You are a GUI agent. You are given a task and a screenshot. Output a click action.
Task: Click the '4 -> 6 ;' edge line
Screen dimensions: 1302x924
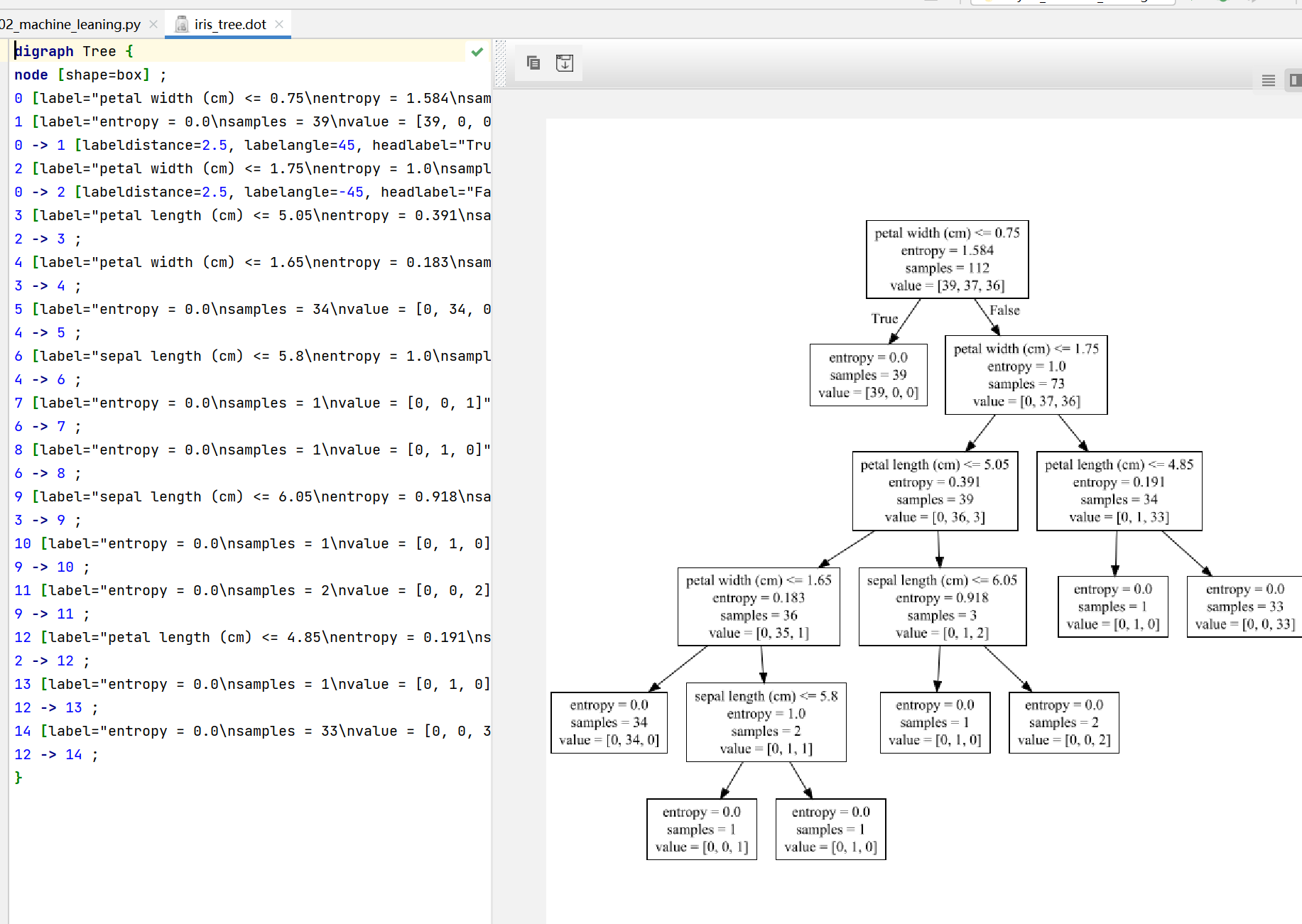coord(48,379)
